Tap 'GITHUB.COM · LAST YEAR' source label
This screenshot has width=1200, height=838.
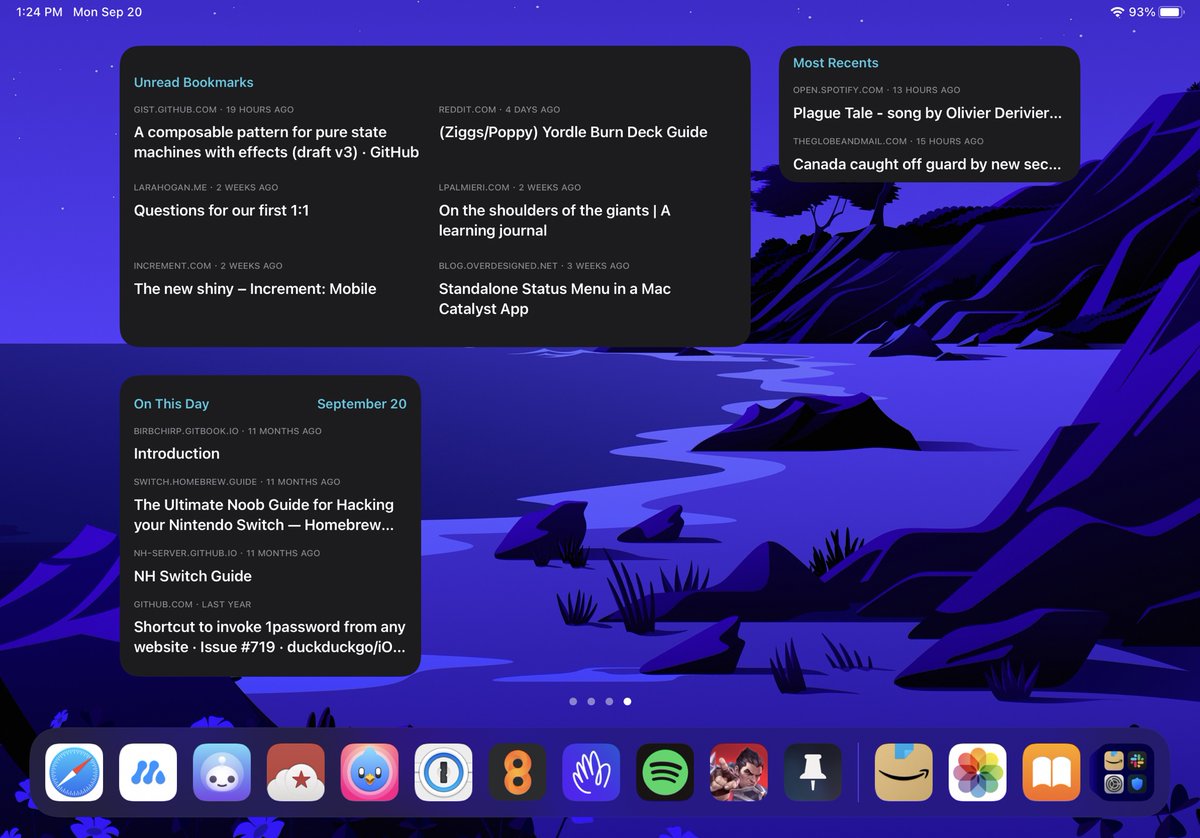point(193,604)
